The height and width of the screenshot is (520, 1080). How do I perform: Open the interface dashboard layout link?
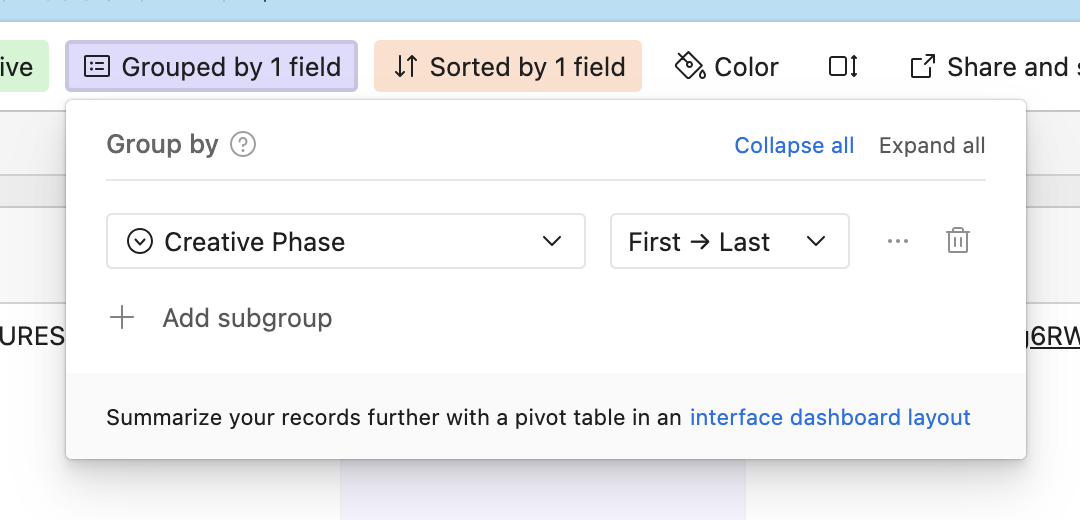tap(830, 417)
